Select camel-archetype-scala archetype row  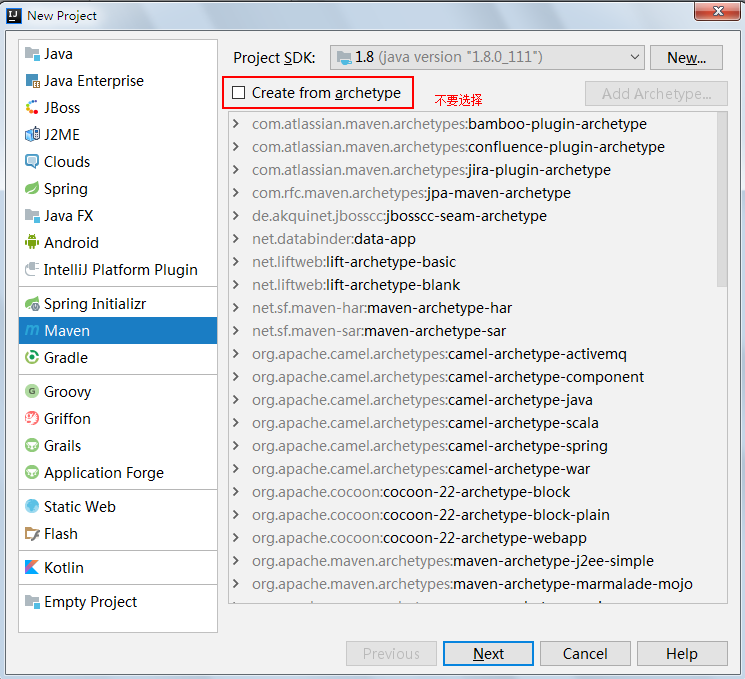coord(478,423)
